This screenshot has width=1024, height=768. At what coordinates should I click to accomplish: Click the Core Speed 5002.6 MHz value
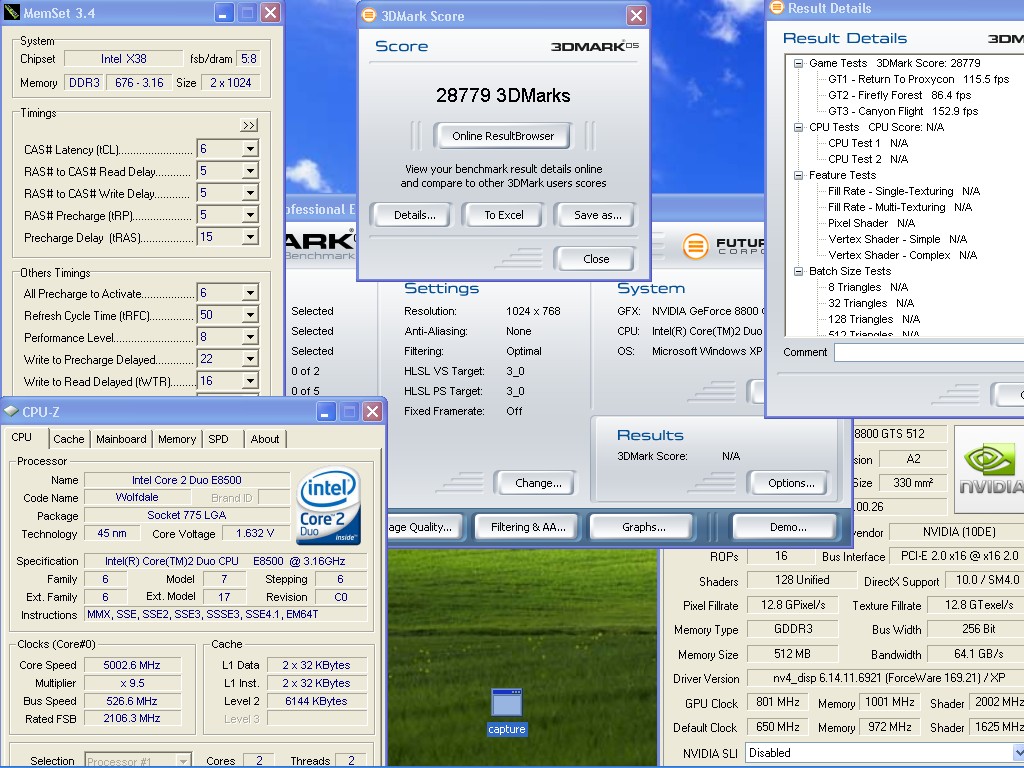click(x=131, y=665)
